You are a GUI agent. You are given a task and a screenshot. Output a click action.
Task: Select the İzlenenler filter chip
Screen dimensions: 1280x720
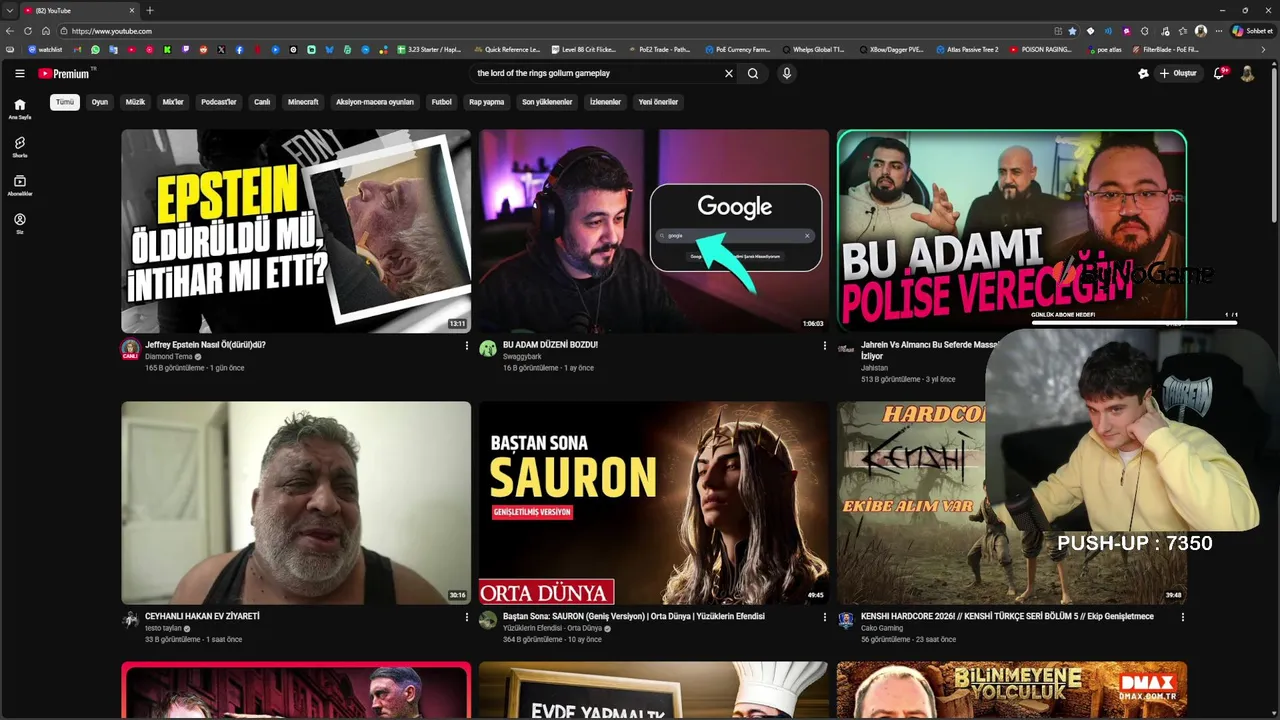pyautogui.click(x=605, y=102)
